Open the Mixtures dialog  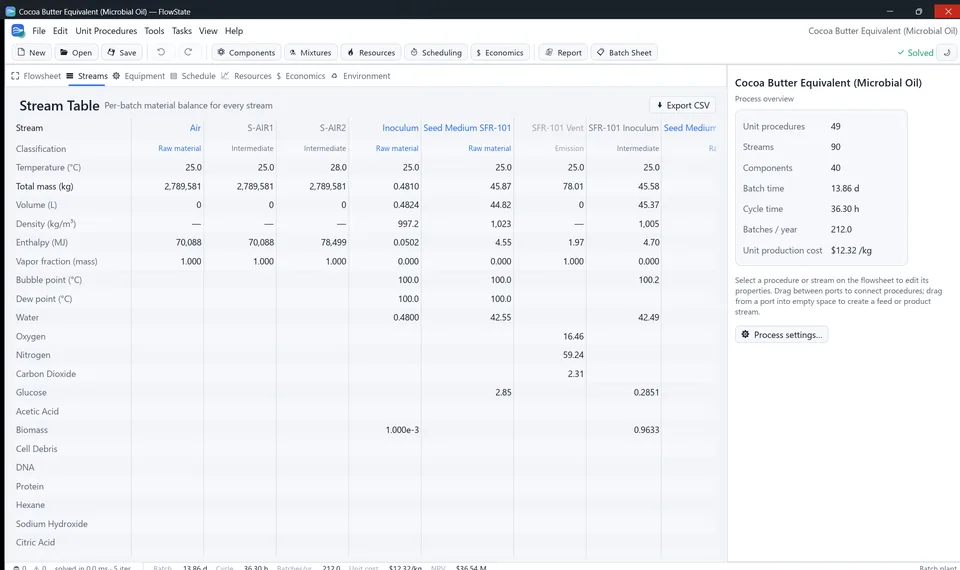coord(310,53)
